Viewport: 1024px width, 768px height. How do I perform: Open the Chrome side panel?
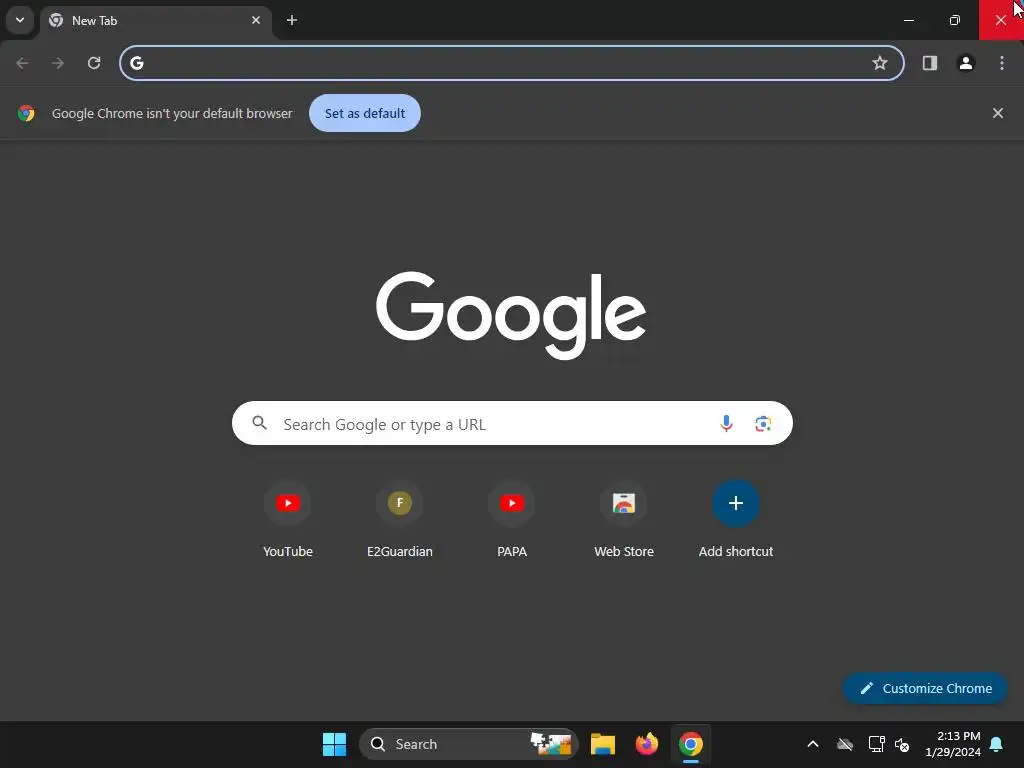[930, 63]
